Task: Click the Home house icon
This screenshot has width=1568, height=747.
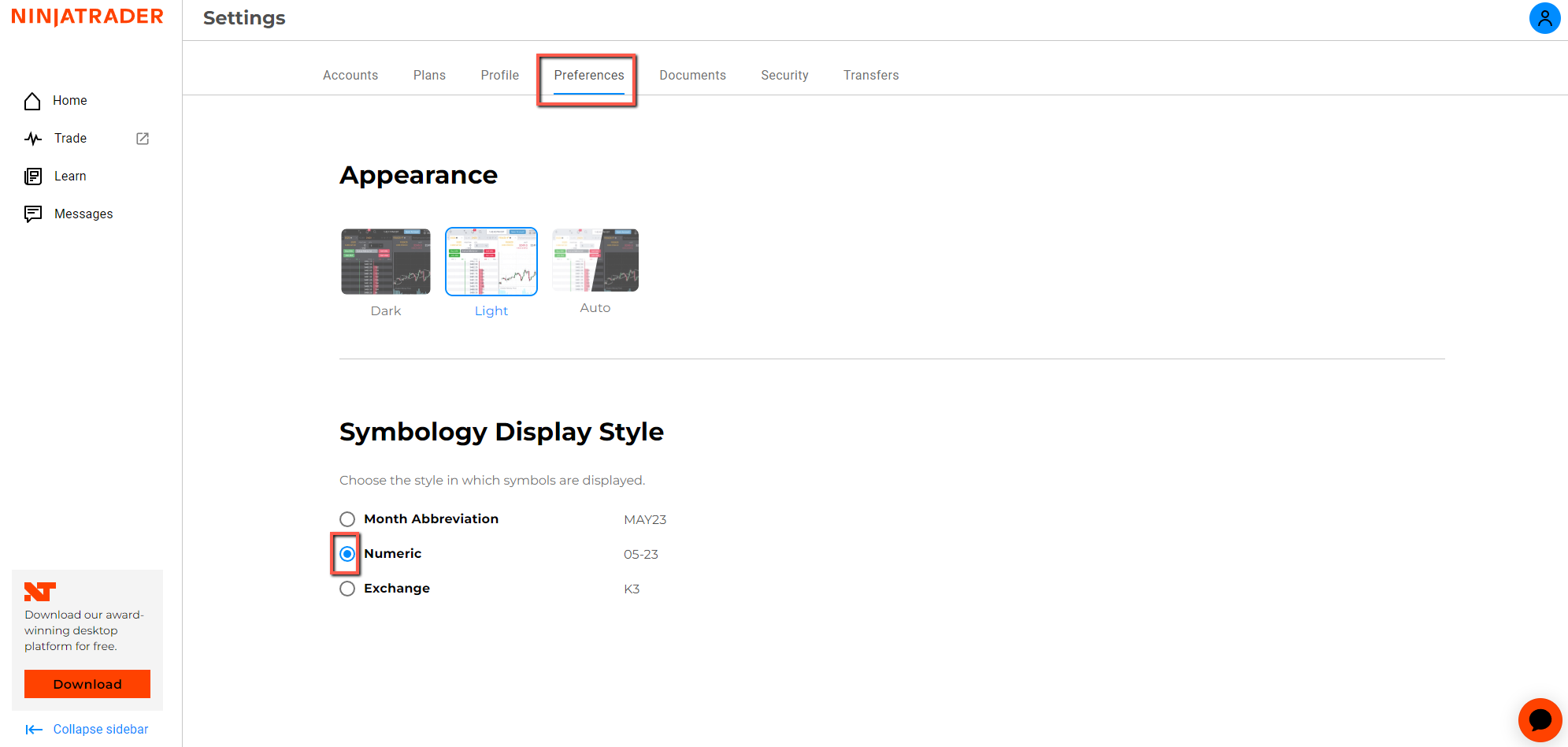Action: [32, 101]
